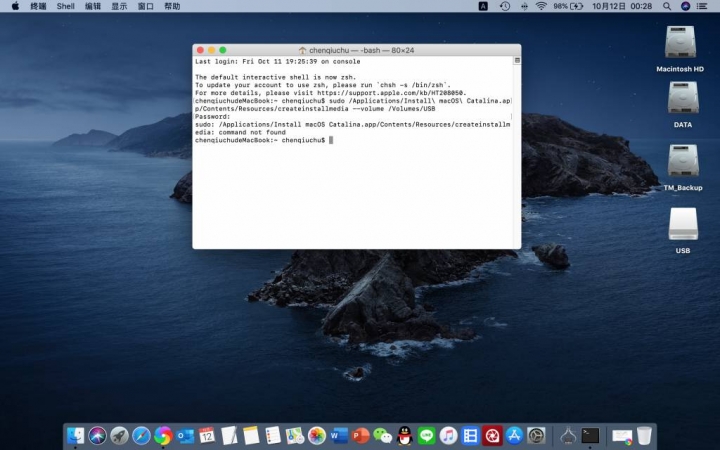Open the Trash in the Dock
The width and height of the screenshot is (720, 450).
[644, 435]
